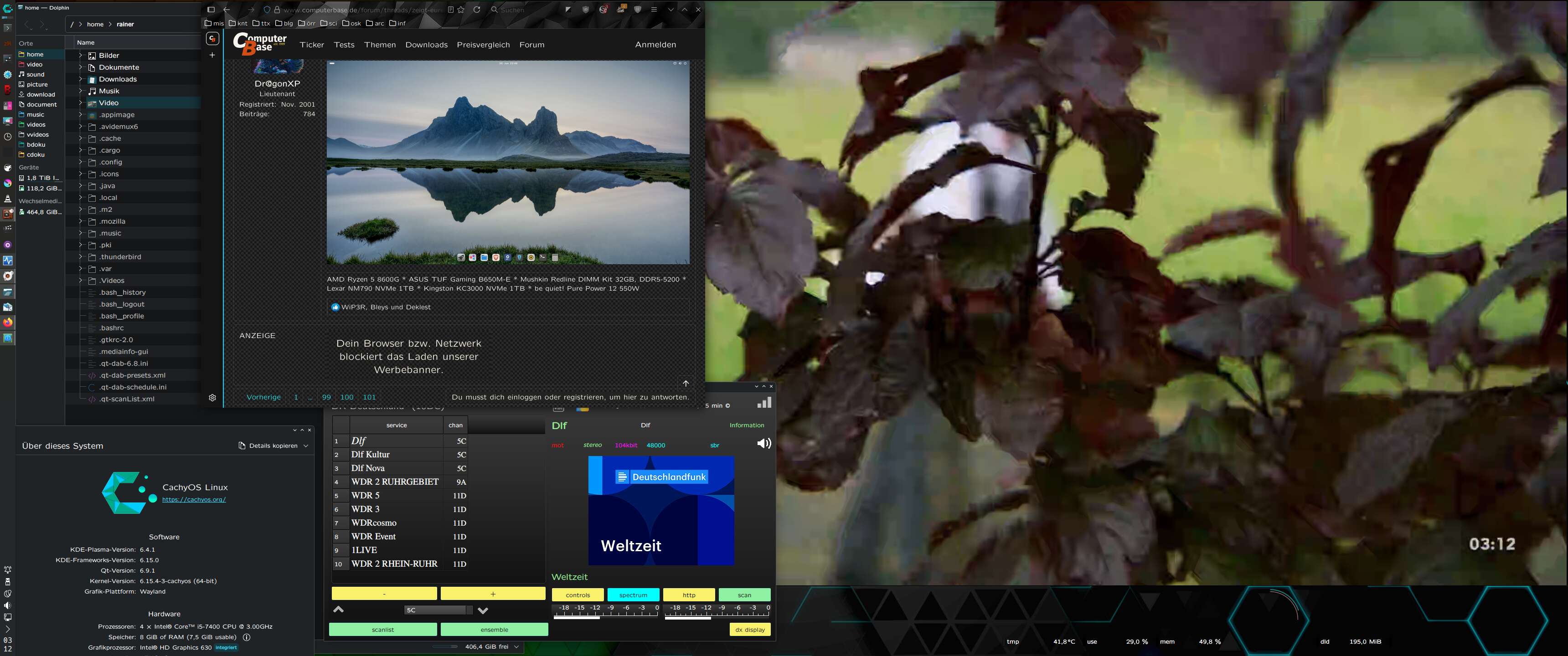The width and height of the screenshot is (1568, 656).
Task: Open the 5C channel selector combo box
Action: (x=438, y=610)
